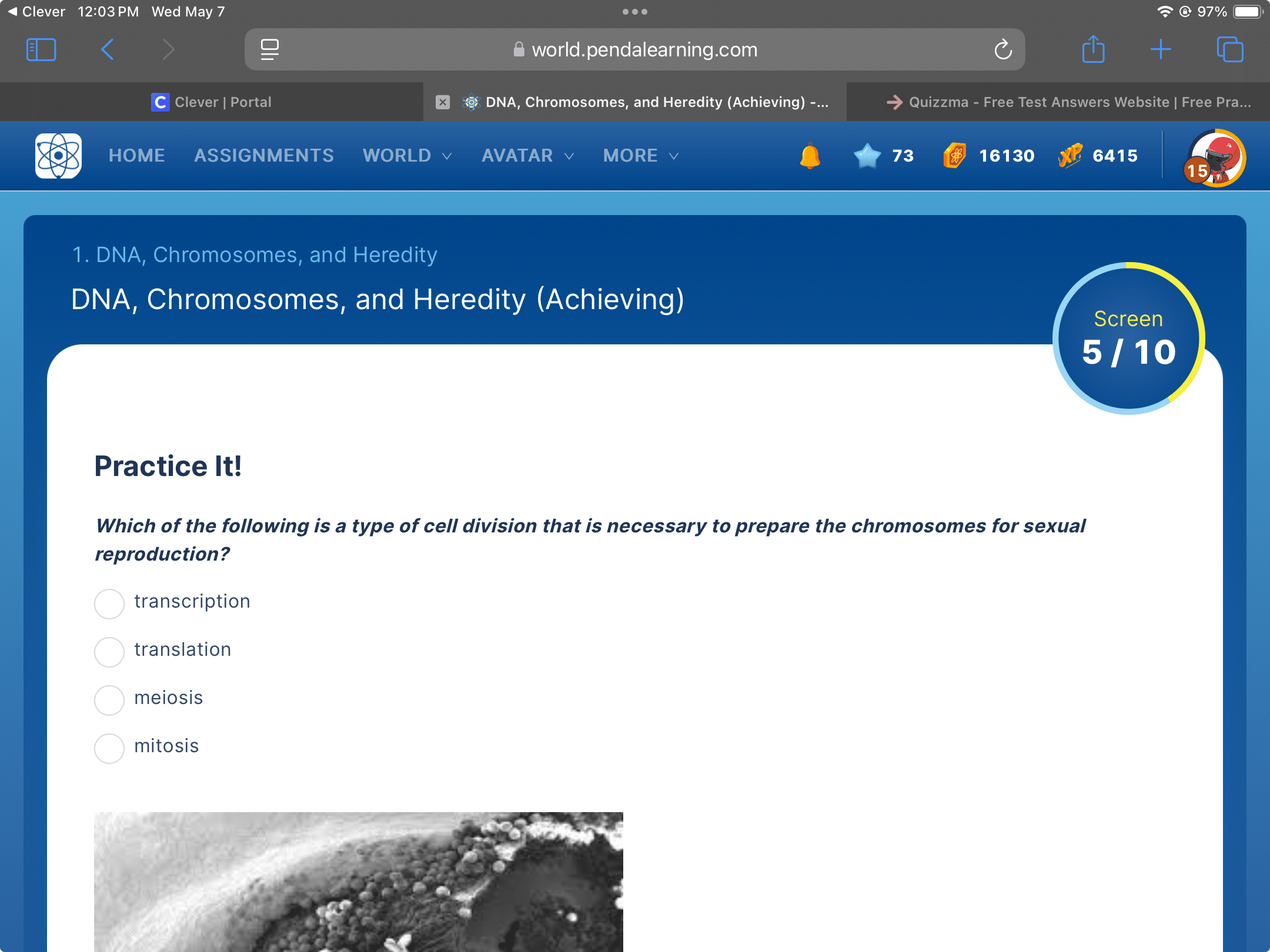Add a new tab with plus icon

click(1161, 50)
